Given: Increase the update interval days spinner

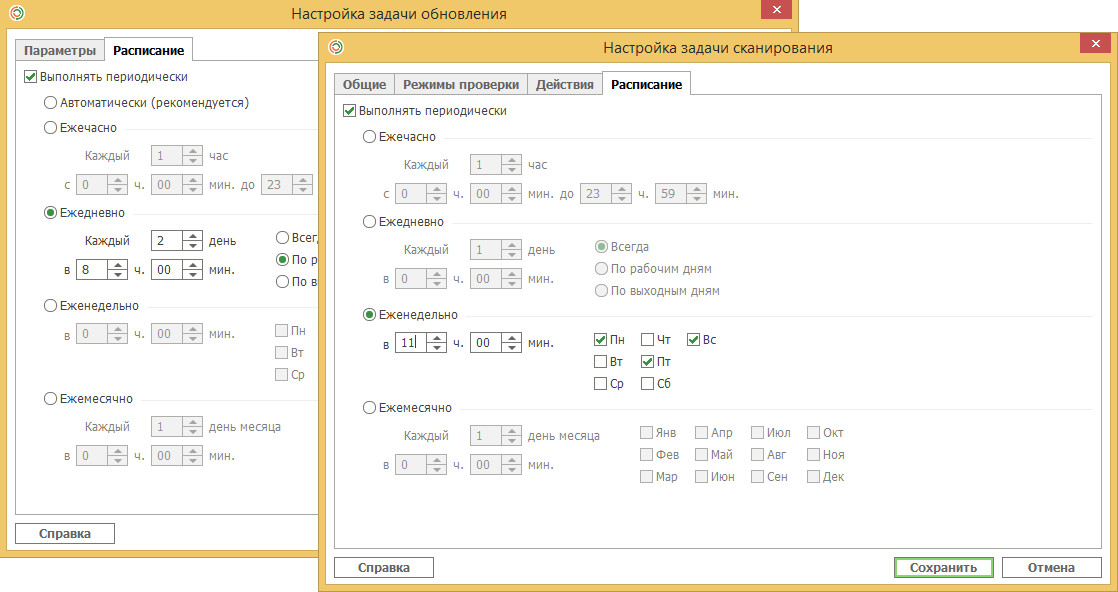Looking at the screenshot, I should click(193, 235).
